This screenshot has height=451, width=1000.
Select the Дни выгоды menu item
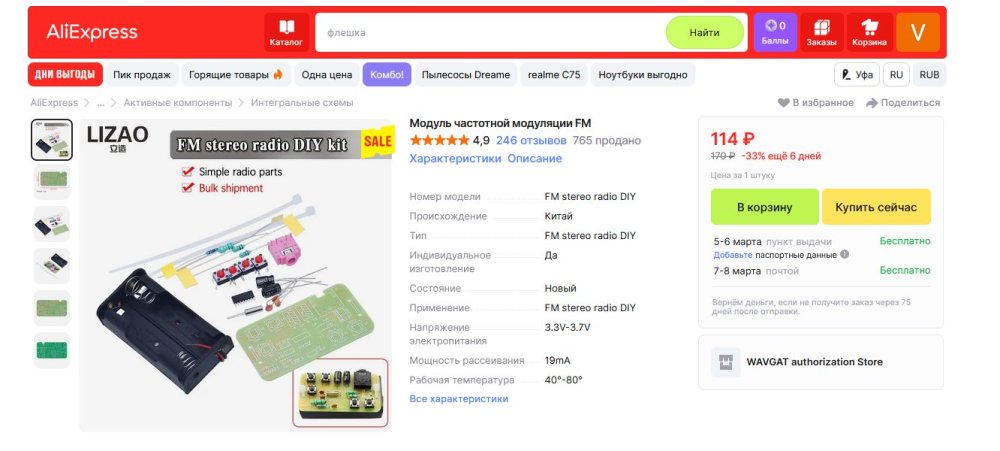click(x=65, y=75)
